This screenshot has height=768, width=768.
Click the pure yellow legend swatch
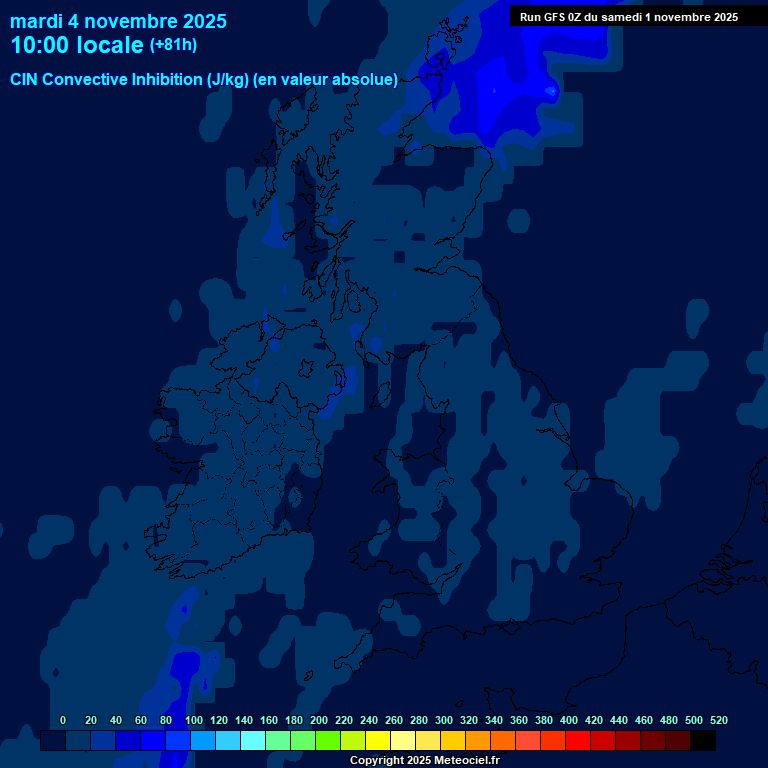(378, 741)
